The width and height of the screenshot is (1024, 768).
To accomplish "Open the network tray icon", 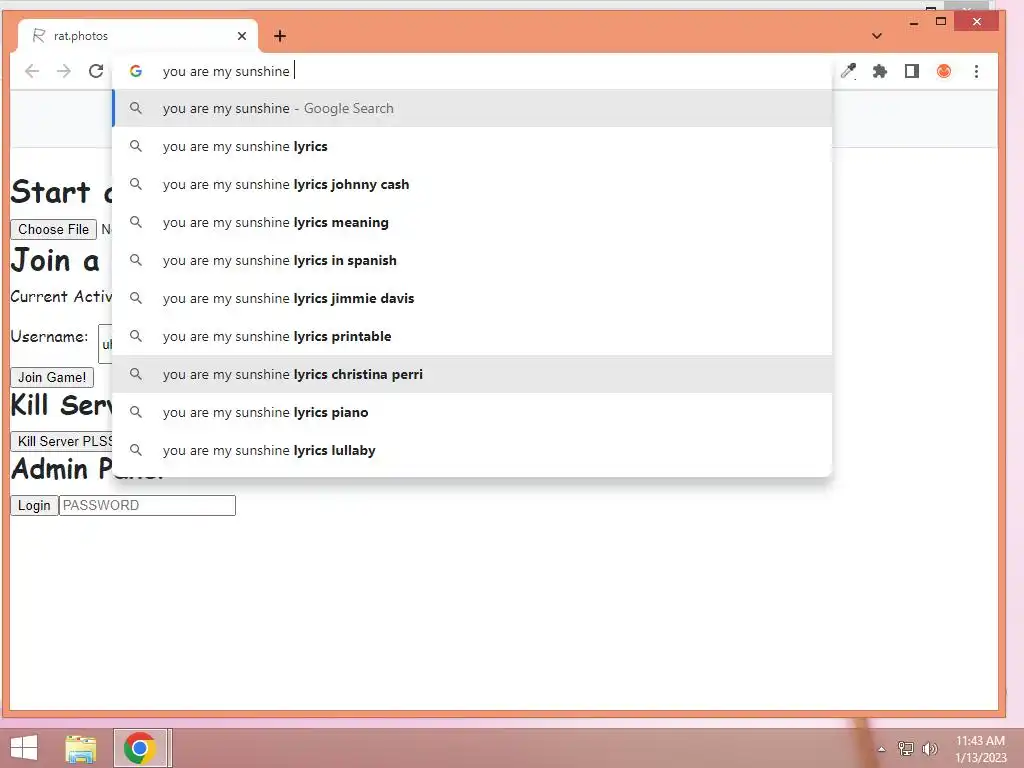I will pyautogui.click(x=906, y=748).
